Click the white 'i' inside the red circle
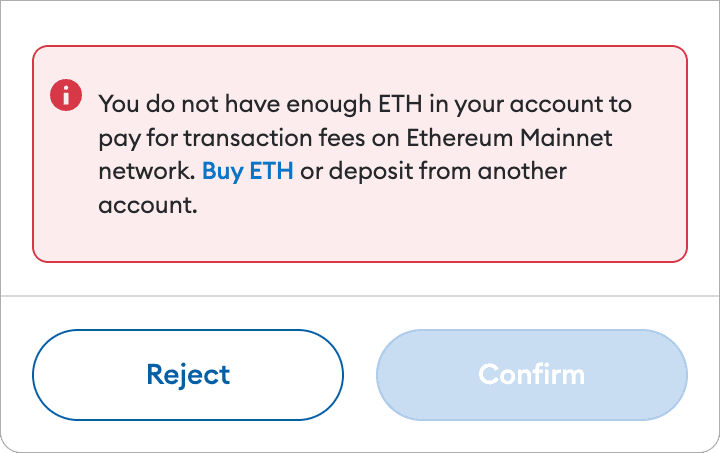720x453 pixels. [x=66, y=95]
